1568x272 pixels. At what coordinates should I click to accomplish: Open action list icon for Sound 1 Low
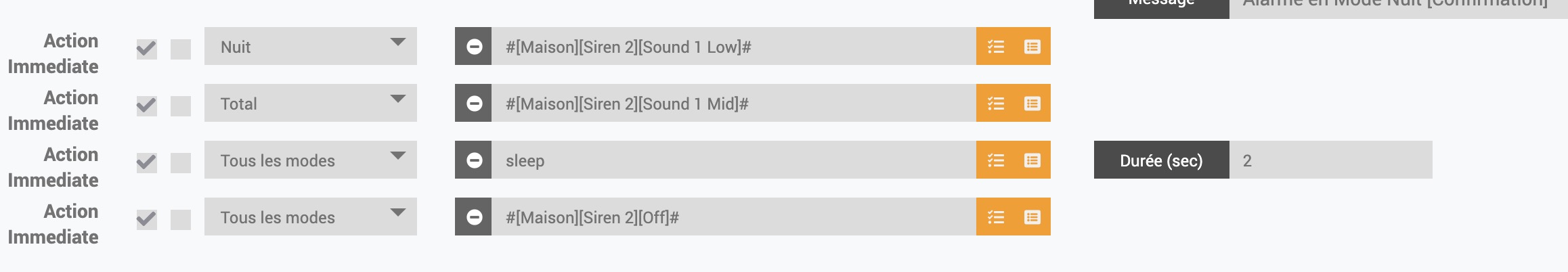[x=995, y=46]
